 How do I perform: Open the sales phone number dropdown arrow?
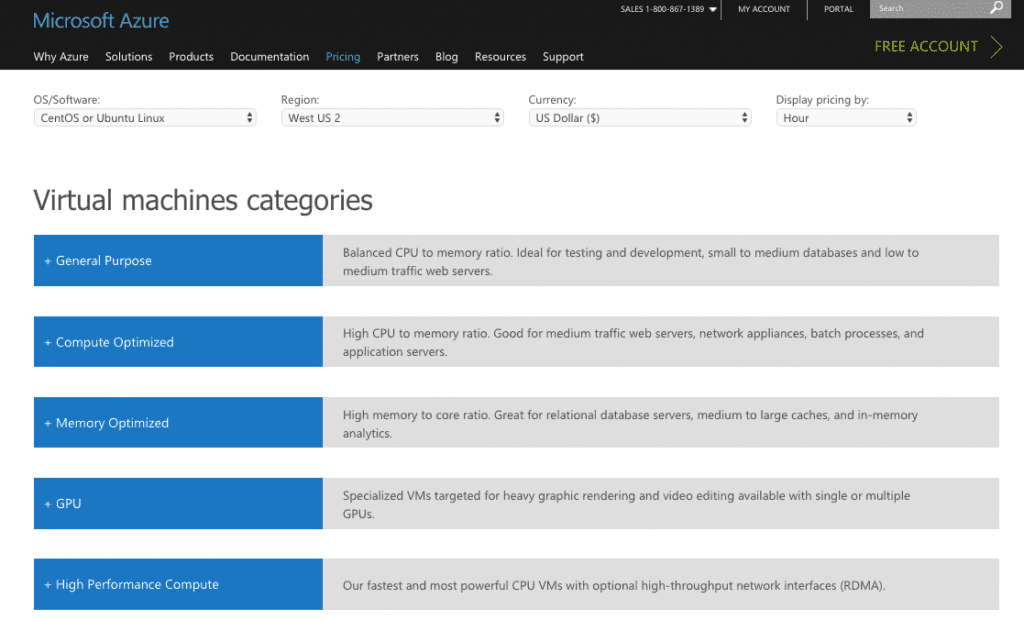coord(712,9)
